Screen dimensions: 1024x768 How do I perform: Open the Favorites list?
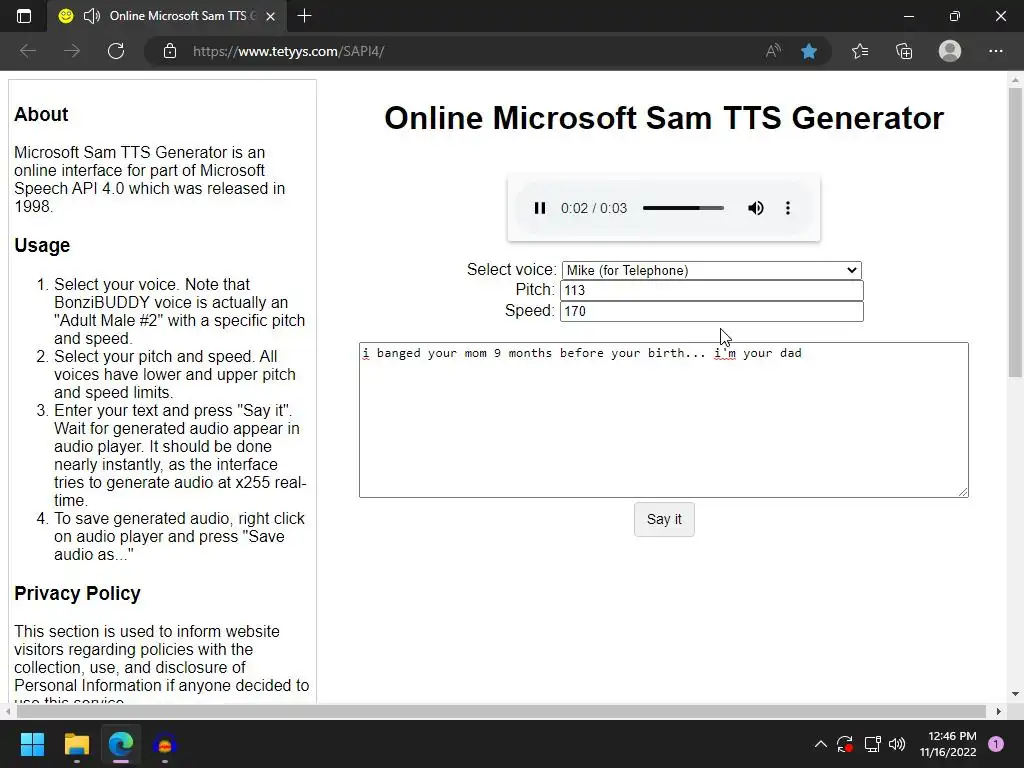[860, 51]
